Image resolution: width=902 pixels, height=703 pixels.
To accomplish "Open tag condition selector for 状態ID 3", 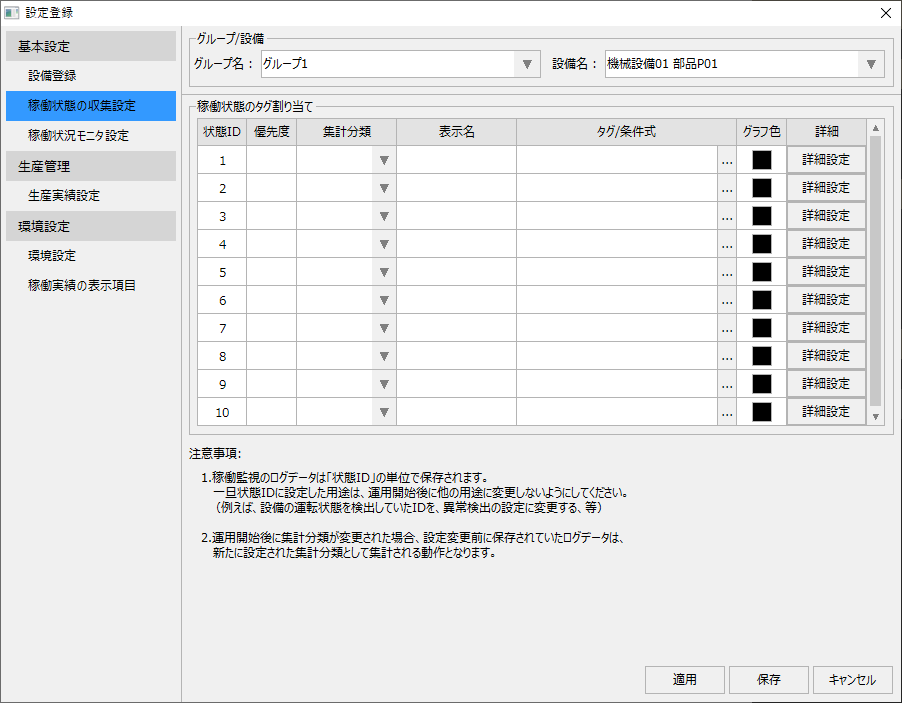I will (725, 215).
